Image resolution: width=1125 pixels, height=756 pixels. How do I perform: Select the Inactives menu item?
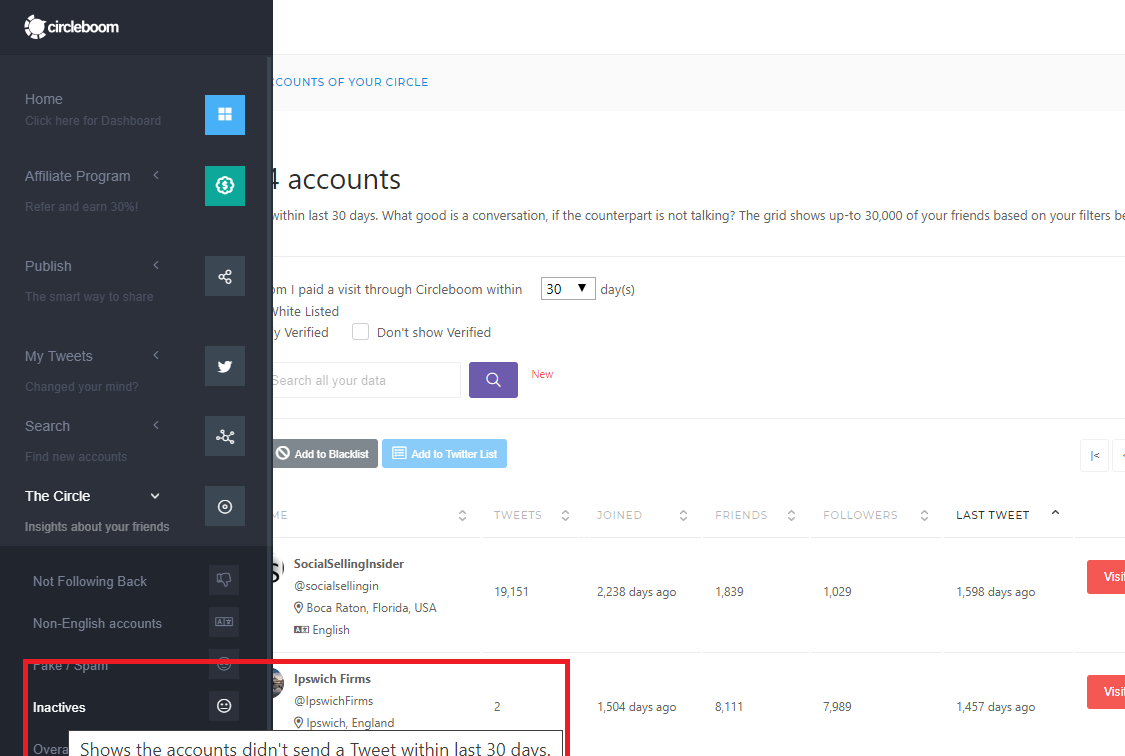coord(59,707)
